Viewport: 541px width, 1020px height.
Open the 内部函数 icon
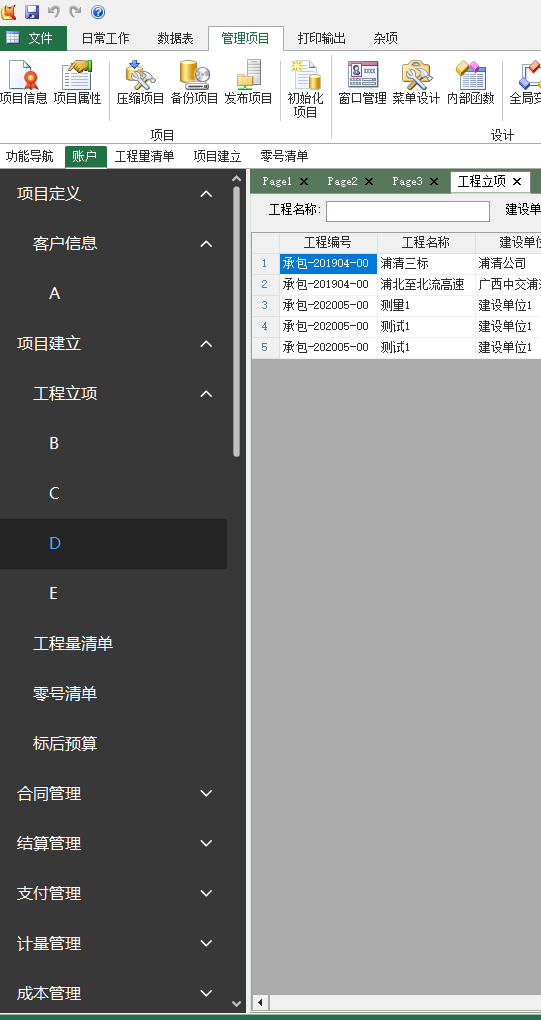click(x=471, y=83)
